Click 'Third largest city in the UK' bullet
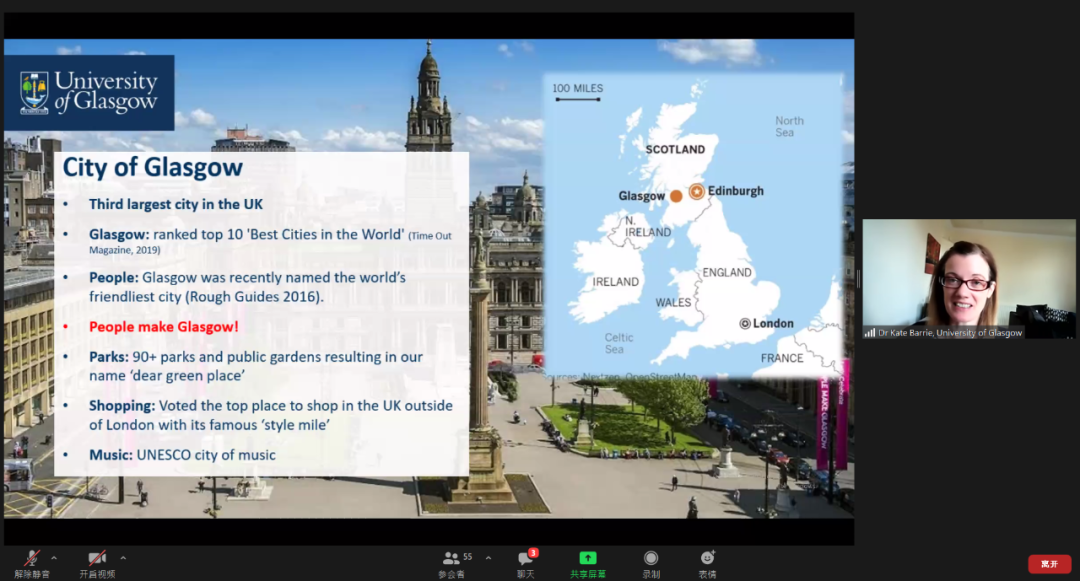This screenshot has height=581, width=1080. (x=176, y=204)
